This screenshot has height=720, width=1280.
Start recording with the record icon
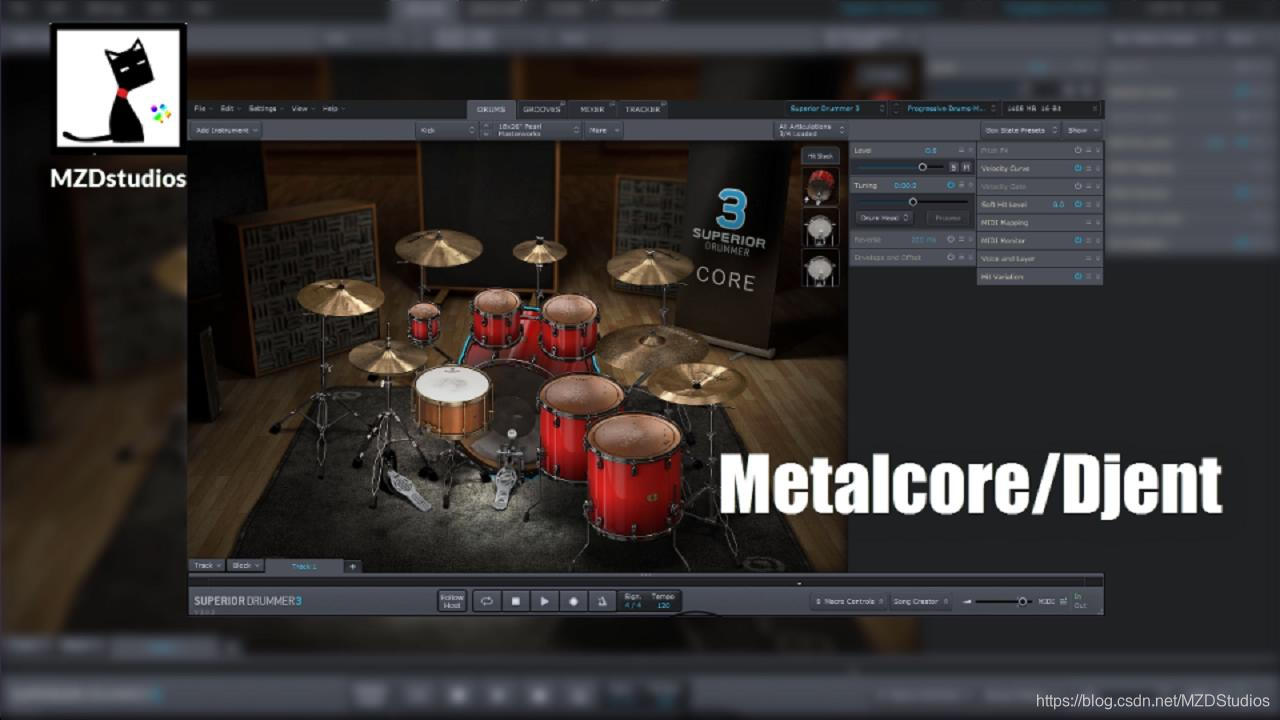(574, 601)
